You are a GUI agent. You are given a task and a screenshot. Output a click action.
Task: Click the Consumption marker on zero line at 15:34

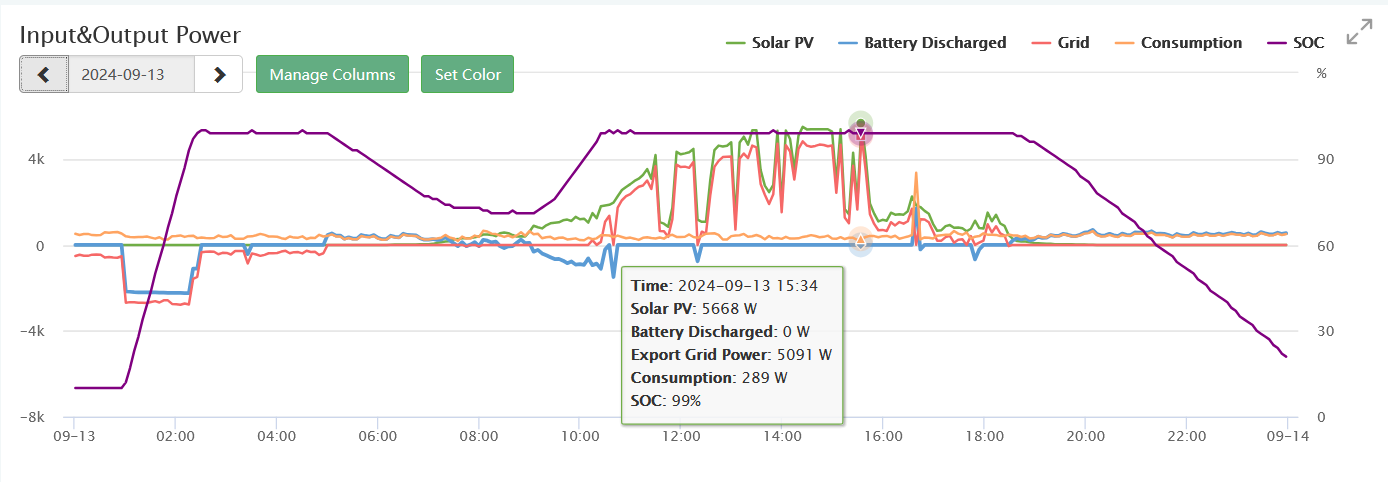point(860,241)
